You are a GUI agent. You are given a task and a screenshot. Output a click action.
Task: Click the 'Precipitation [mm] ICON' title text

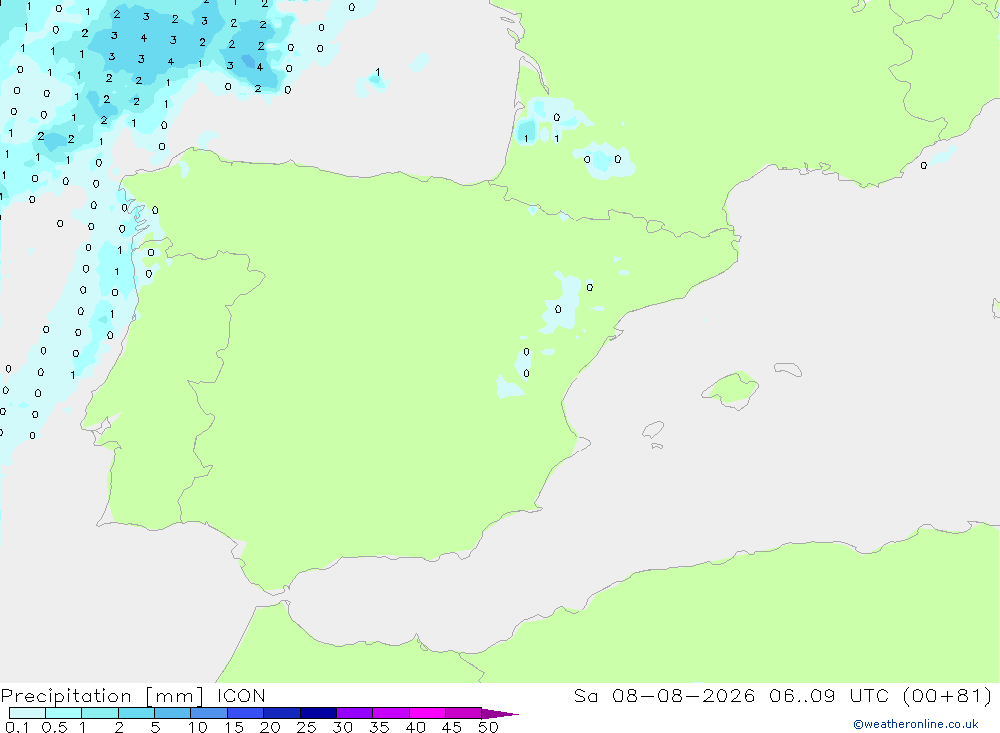click(x=133, y=695)
